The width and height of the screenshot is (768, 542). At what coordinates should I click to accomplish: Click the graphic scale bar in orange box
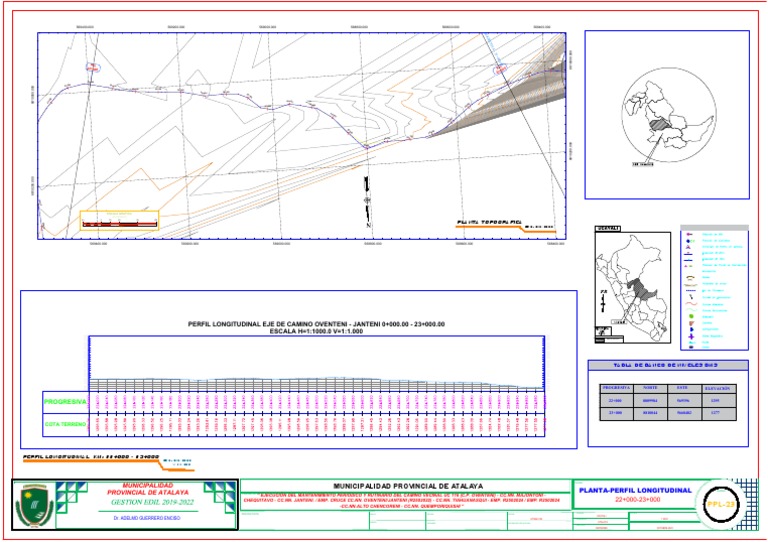pos(120,224)
